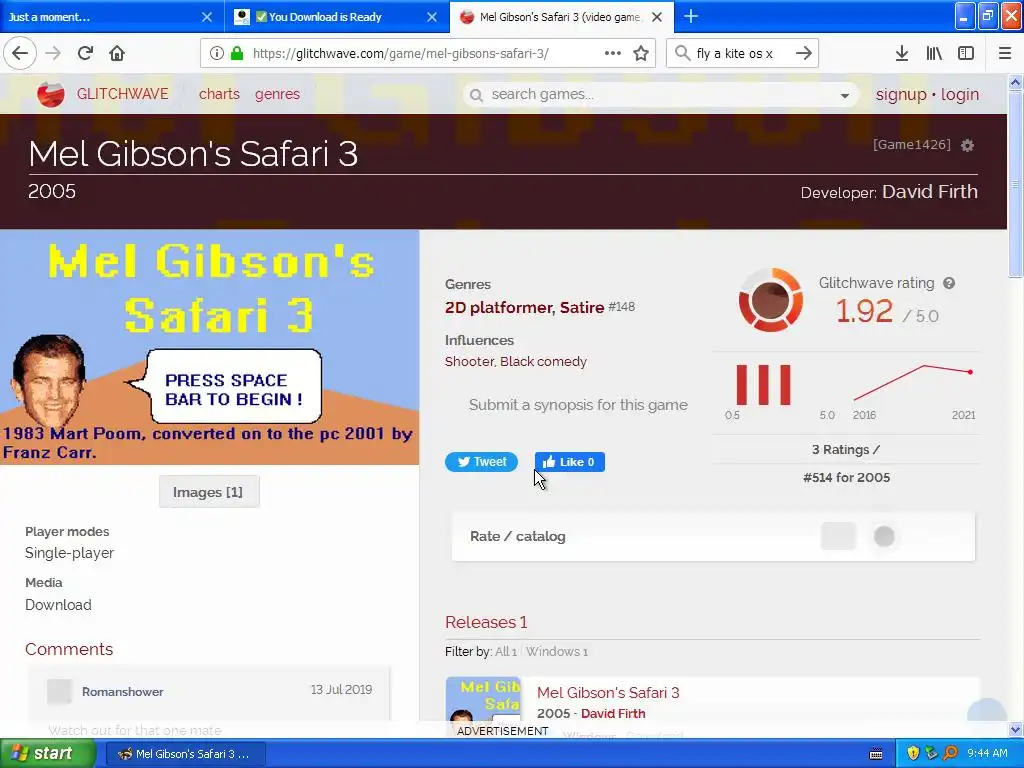Click the release cover thumbnail

coord(483,699)
